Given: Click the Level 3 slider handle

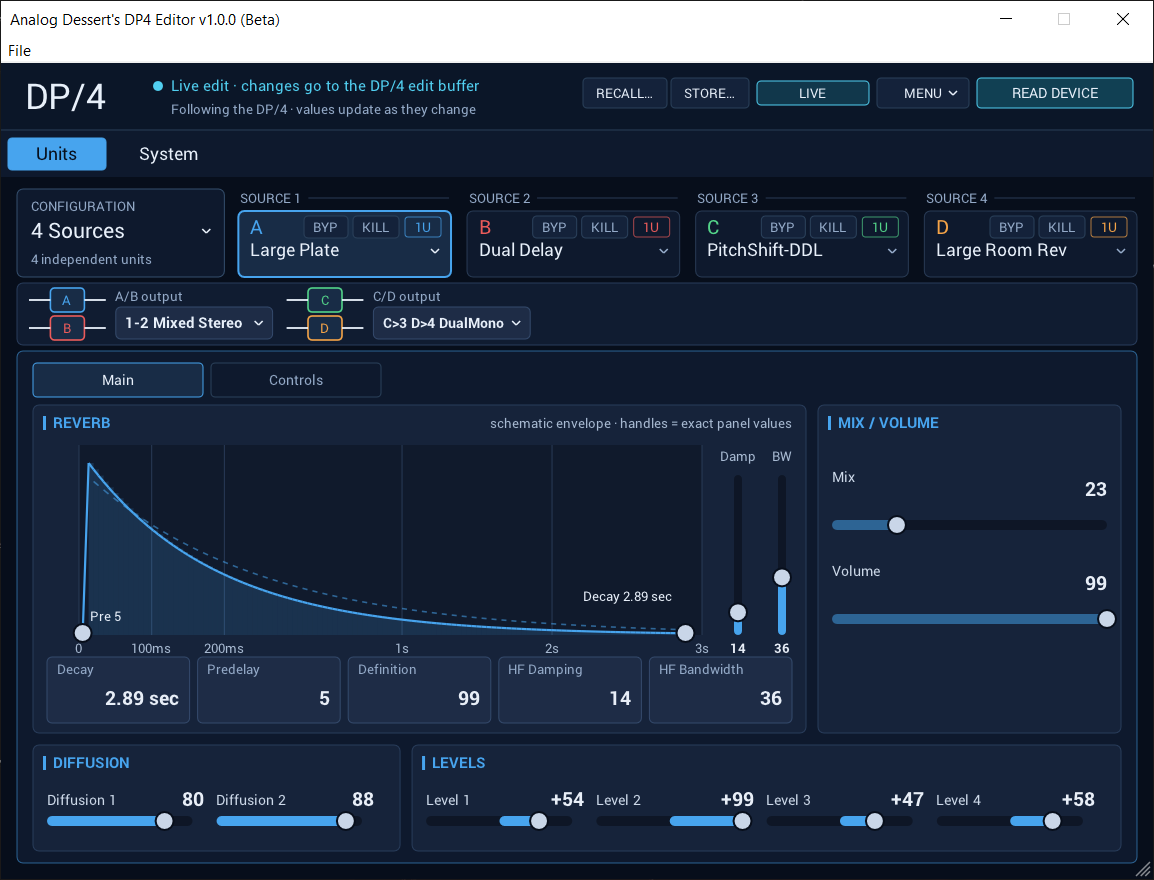Looking at the screenshot, I should click(874, 821).
